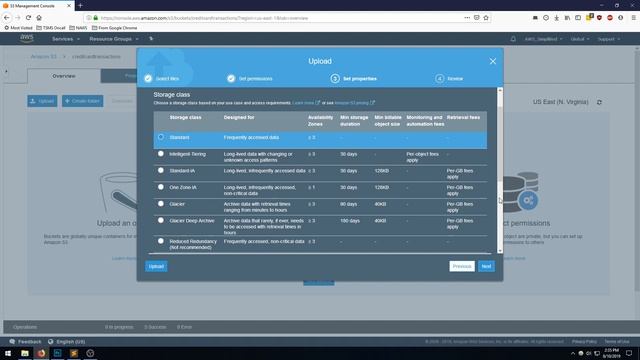Open the account name dropdown in AWS bar
640x360 pixels.
tap(543, 39)
